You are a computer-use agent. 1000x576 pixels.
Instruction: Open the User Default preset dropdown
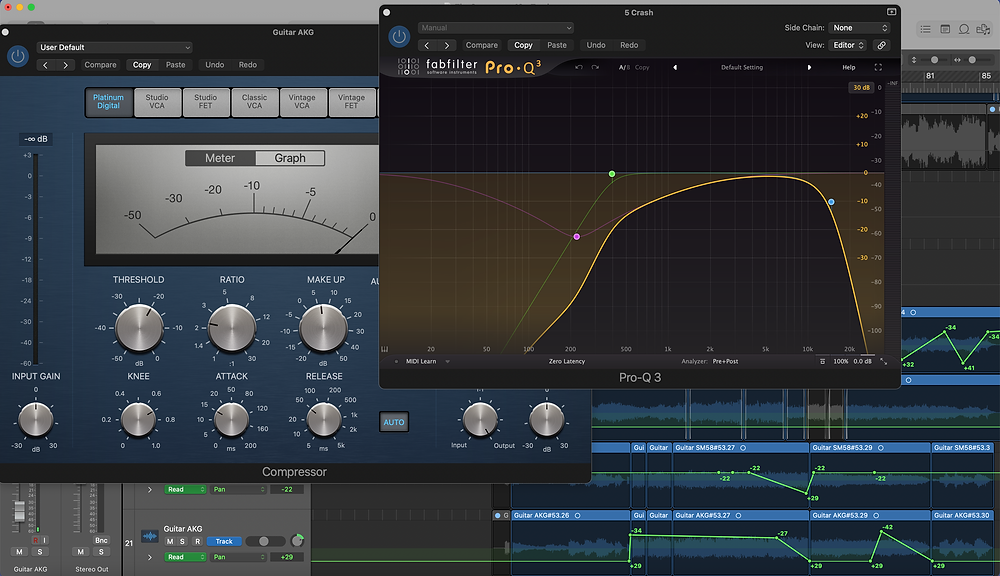pyautogui.click(x=114, y=47)
